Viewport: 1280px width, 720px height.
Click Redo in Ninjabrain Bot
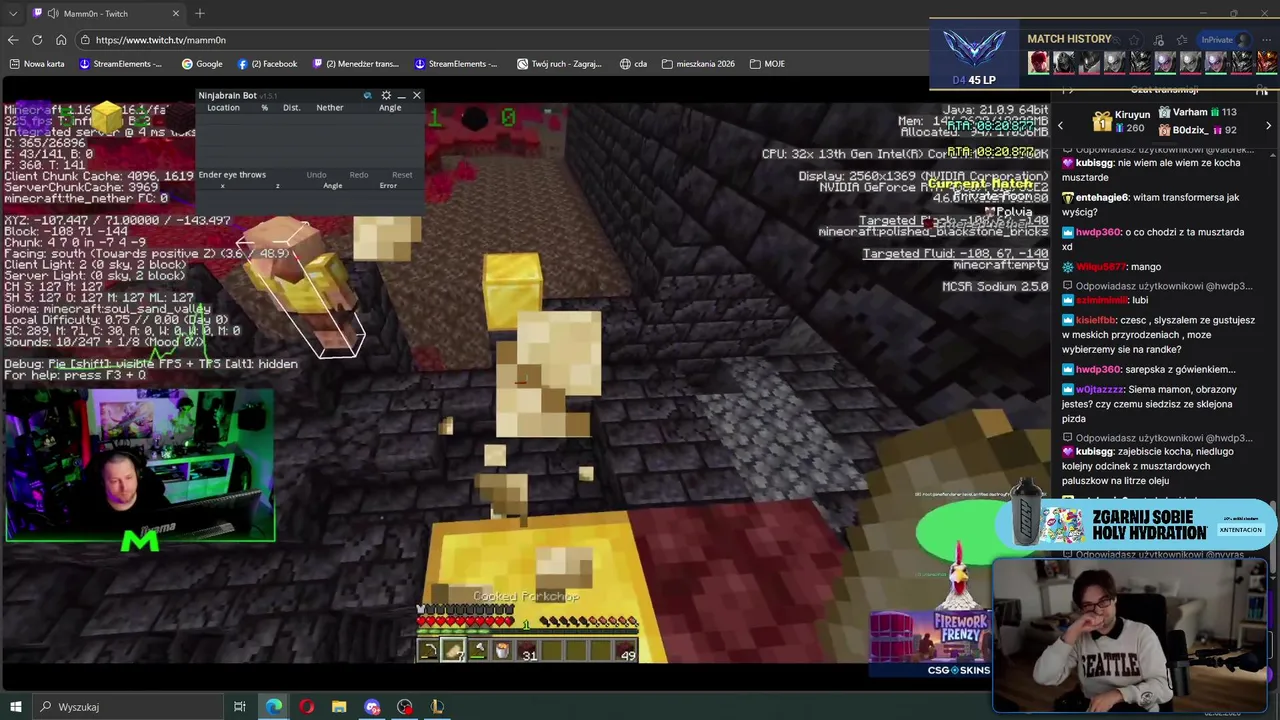(359, 175)
